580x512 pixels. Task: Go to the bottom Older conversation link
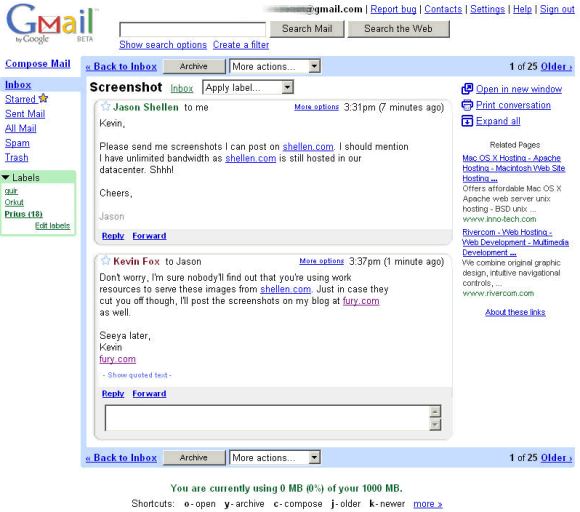click(556, 458)
